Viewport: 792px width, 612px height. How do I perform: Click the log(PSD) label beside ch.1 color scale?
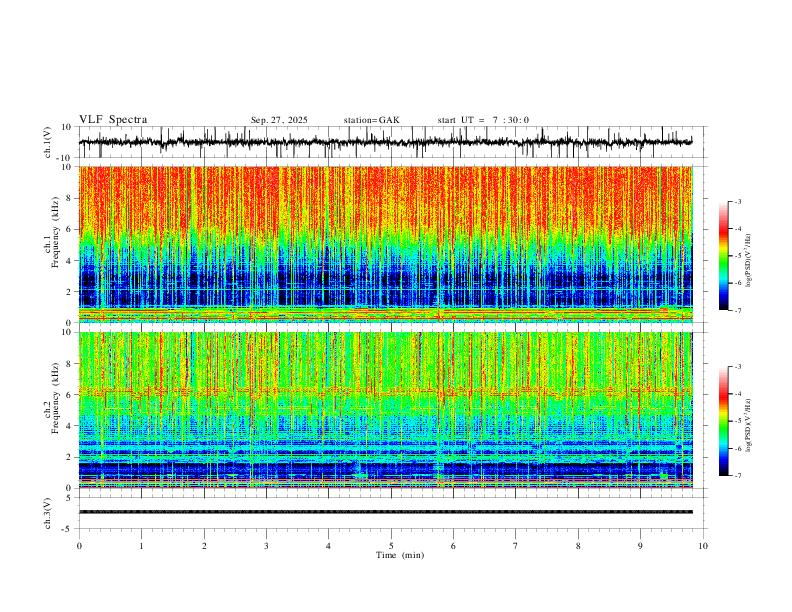point(748,261)
